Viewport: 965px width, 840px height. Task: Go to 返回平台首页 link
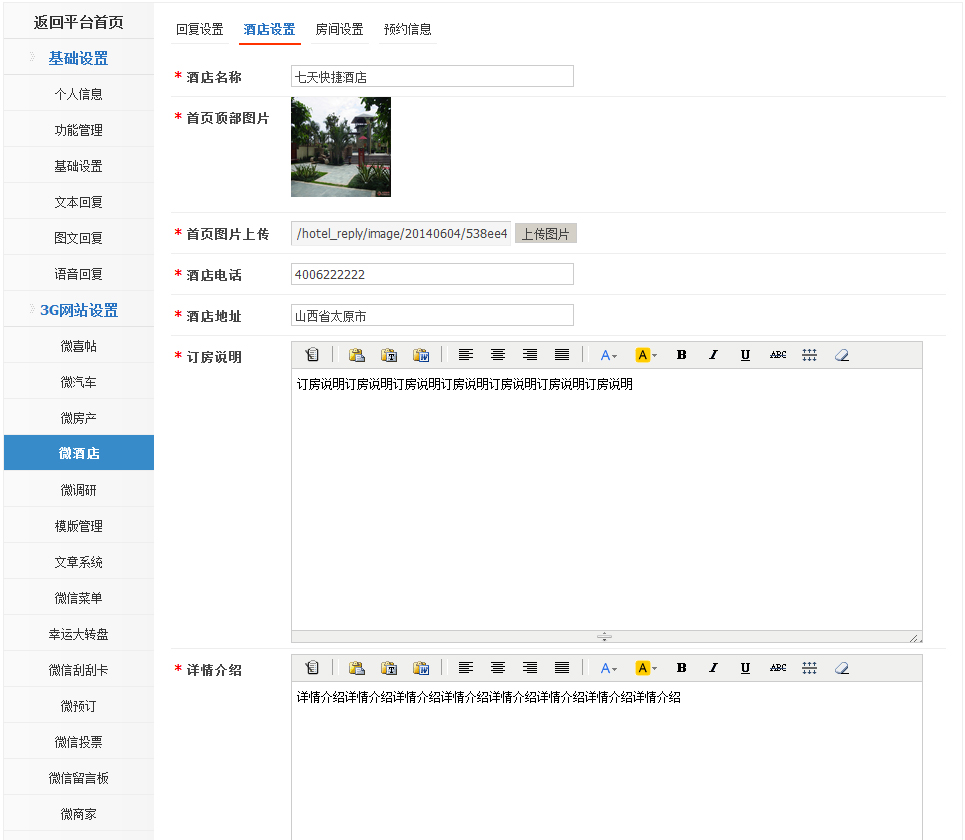click(78, 22)
